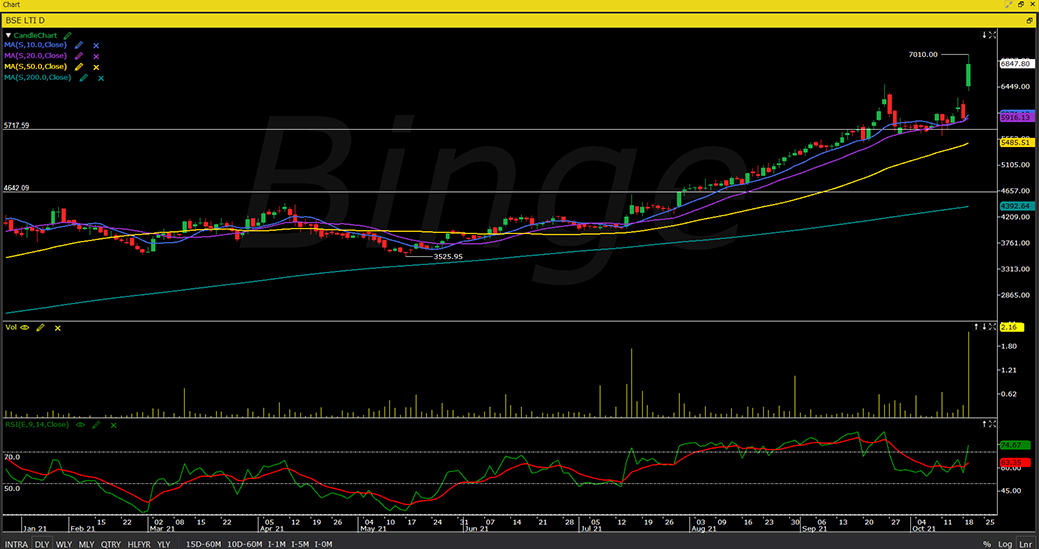Edit CandleChart settings with the green pencil
This screenshot has width=1039, height=549.
tap(68, 35)
